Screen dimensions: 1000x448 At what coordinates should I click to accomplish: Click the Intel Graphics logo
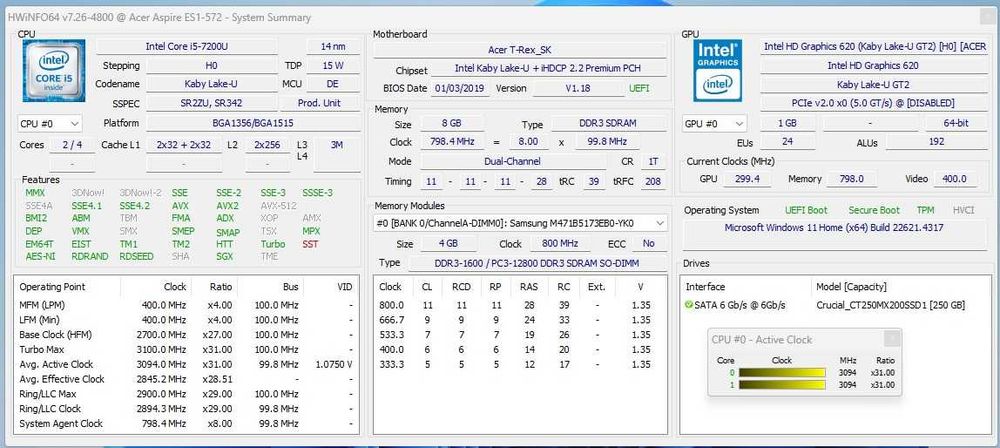(x=717, y=71)
